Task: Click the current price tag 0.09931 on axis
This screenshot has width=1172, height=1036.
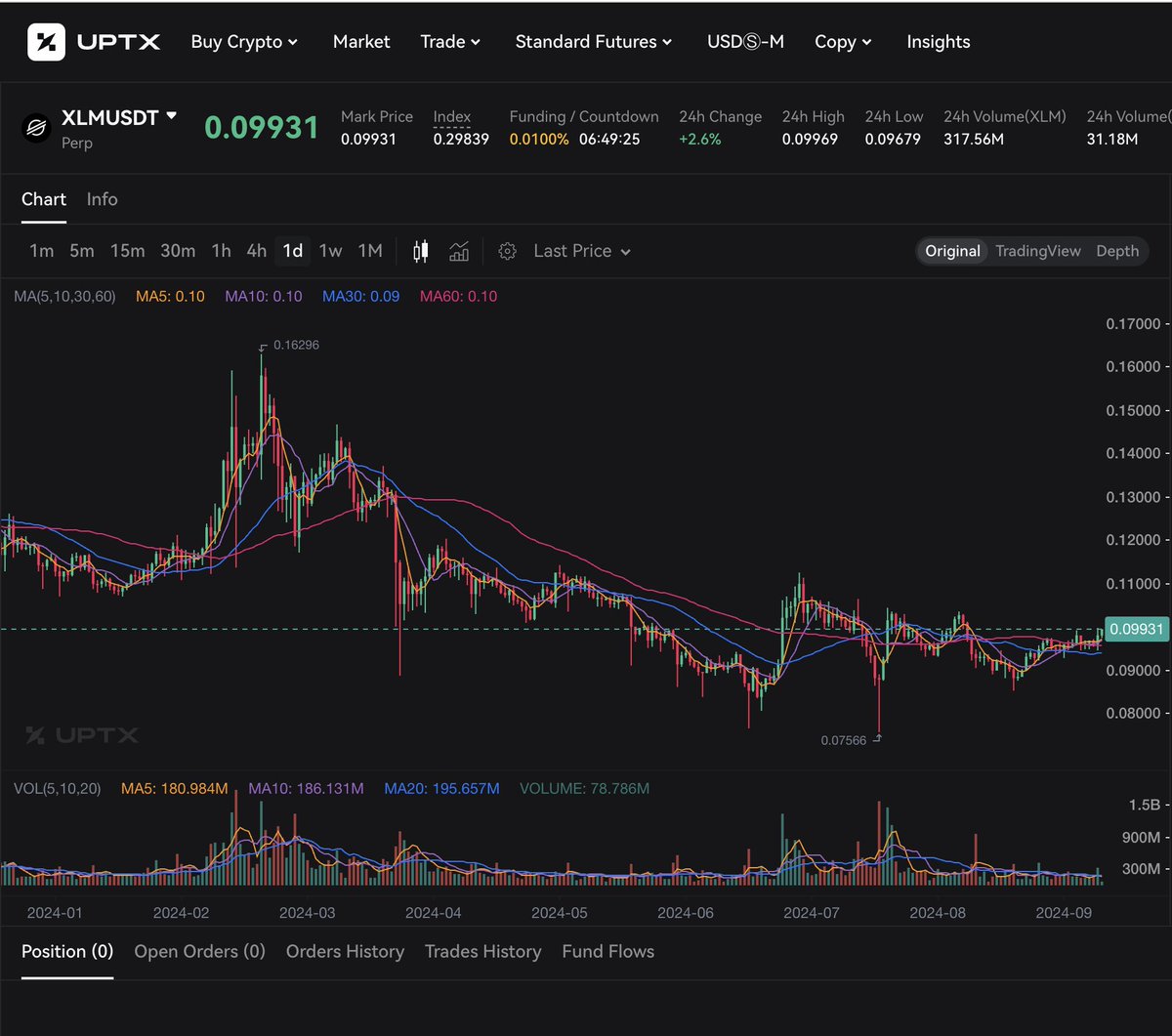Action: [1136, 629]
